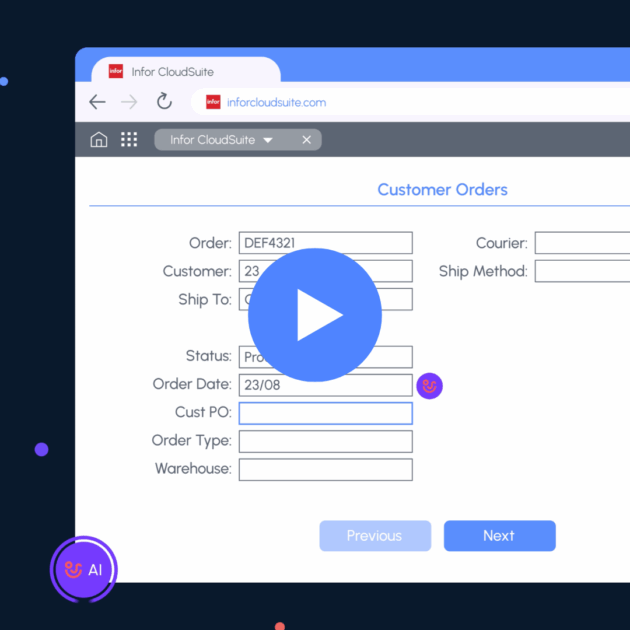Click the Ship Method field
This screenshot has height=630, width=630.
582,271
